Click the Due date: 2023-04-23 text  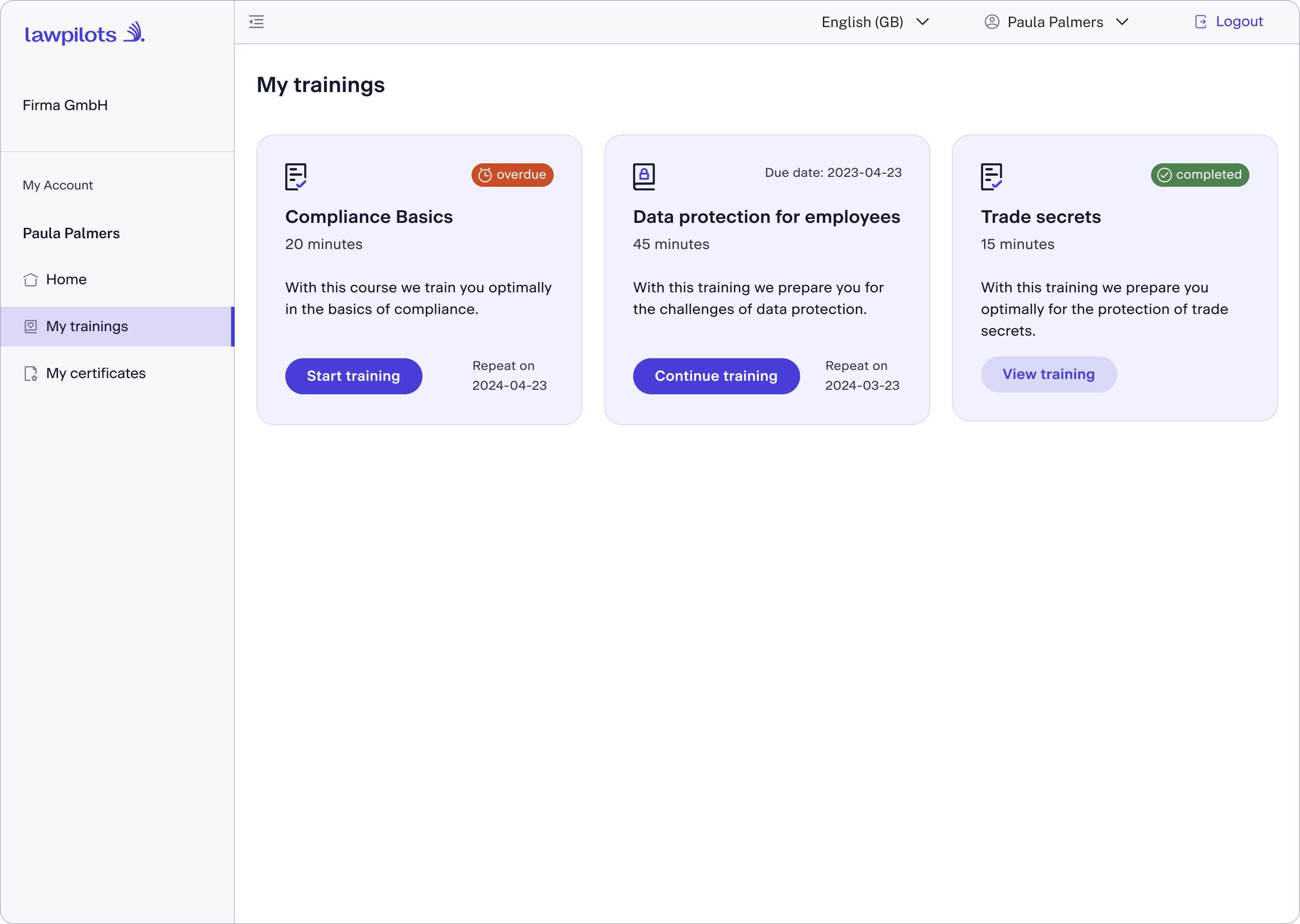click(x=833, y=172)
